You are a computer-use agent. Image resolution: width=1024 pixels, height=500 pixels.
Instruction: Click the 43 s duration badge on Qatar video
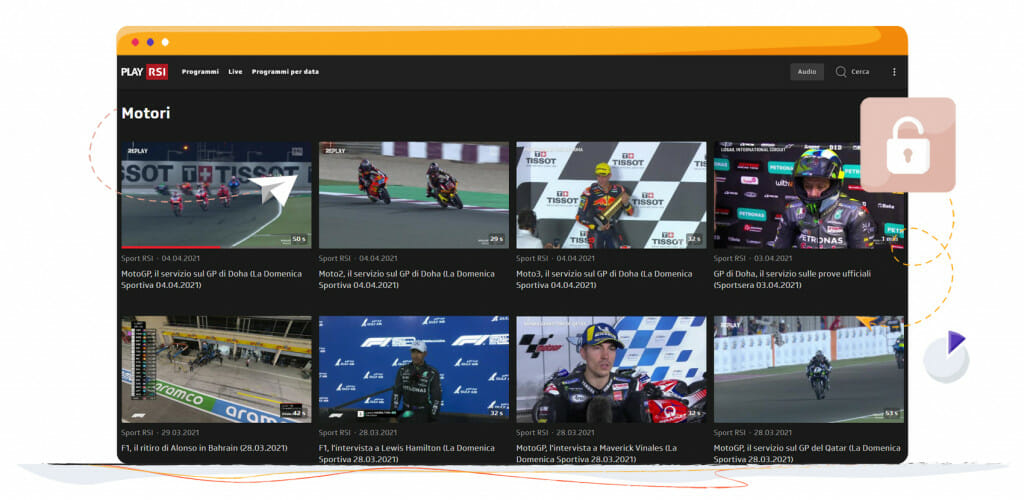coord(891,413)
